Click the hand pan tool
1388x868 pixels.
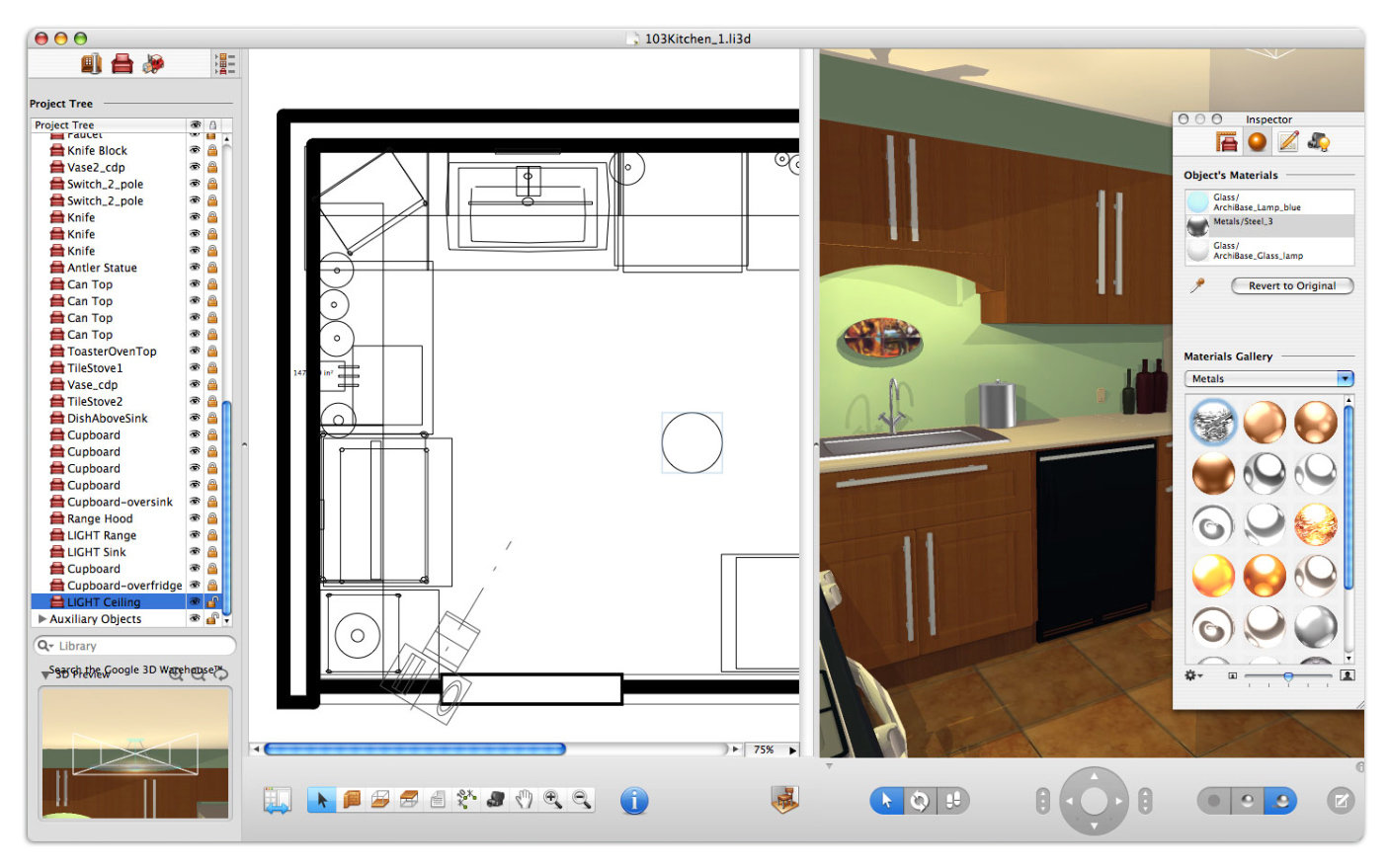pyautogui.click(x=524, y=800)
